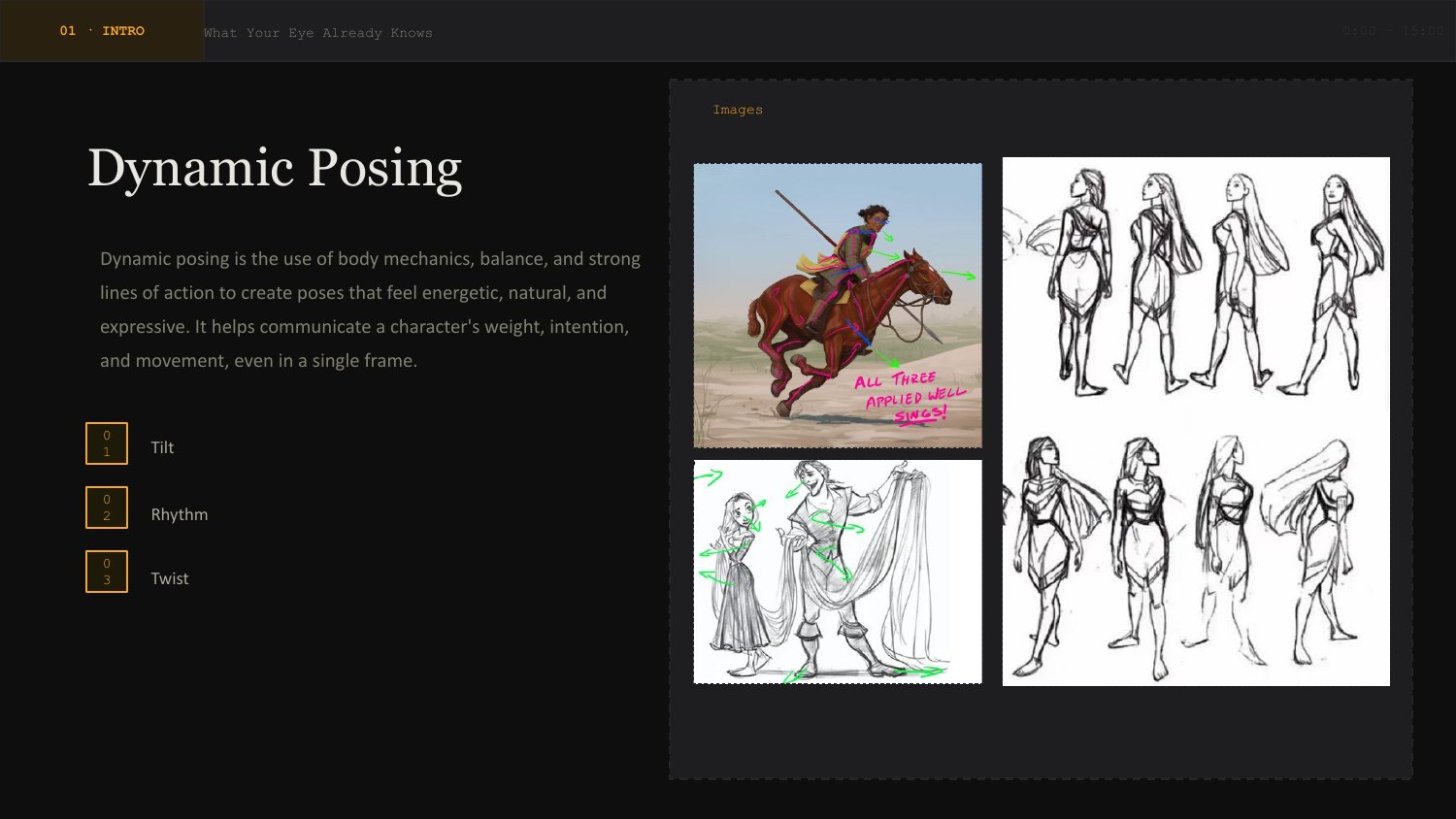Click the 03 number box beside Twist
This screenshot has height=819, width=1456.
[107, 572]
